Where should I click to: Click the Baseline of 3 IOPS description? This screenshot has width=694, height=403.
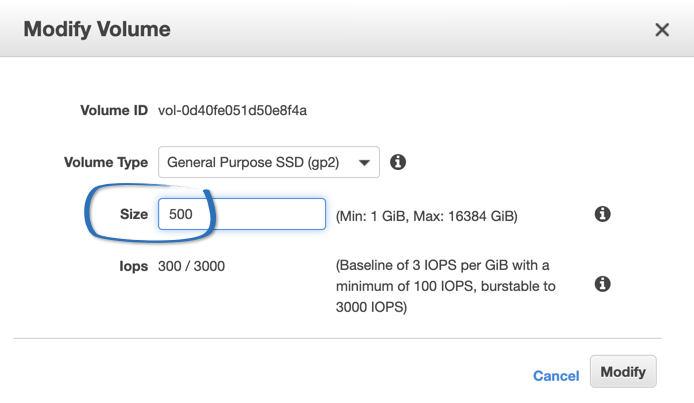[445, 286]
